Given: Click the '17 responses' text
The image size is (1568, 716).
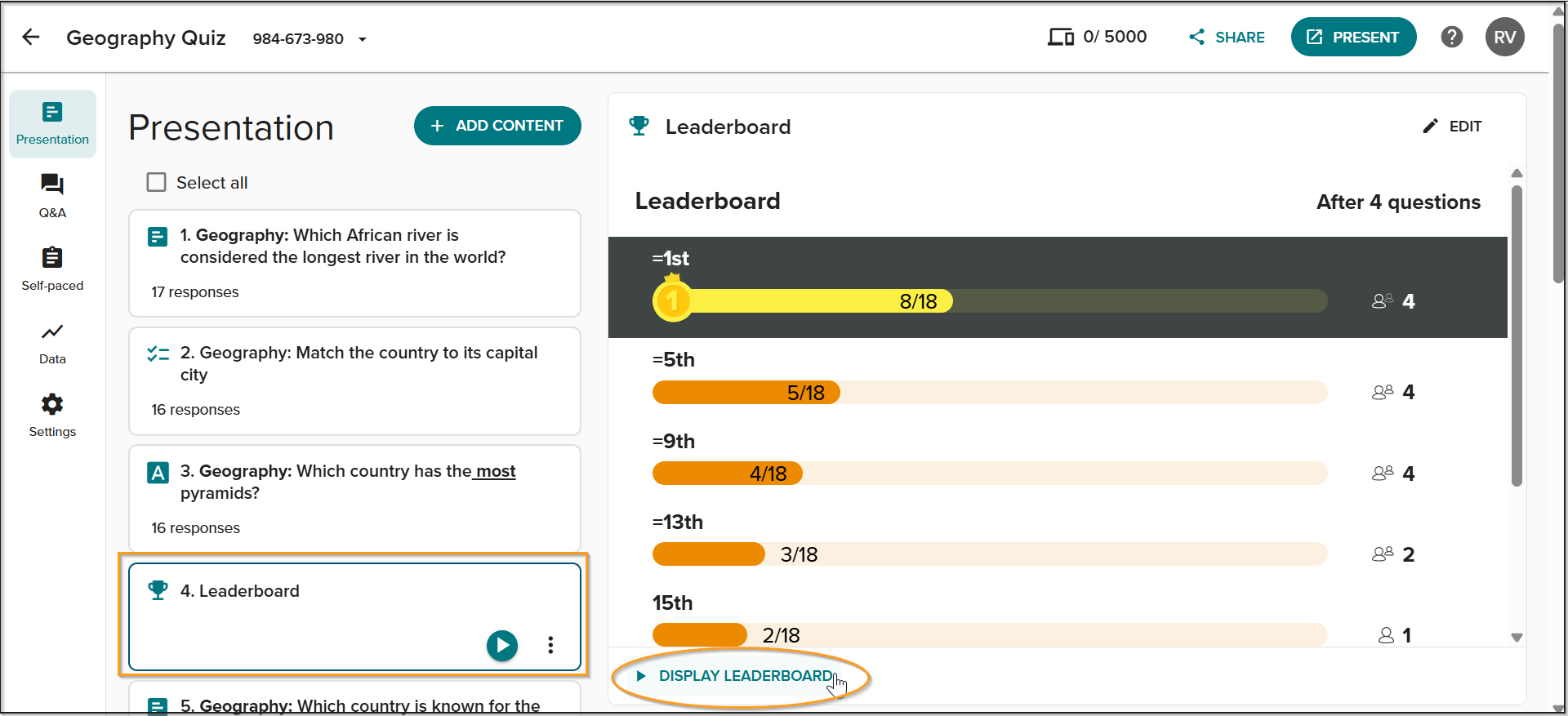Looking at the screenshot, I should (x=195, y=292).
